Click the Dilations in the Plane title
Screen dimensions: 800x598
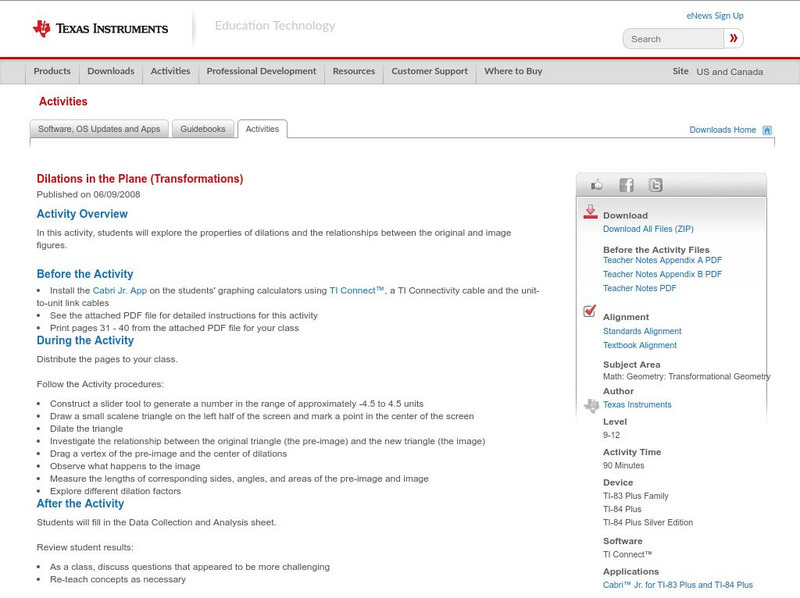(x=140, y=179)
